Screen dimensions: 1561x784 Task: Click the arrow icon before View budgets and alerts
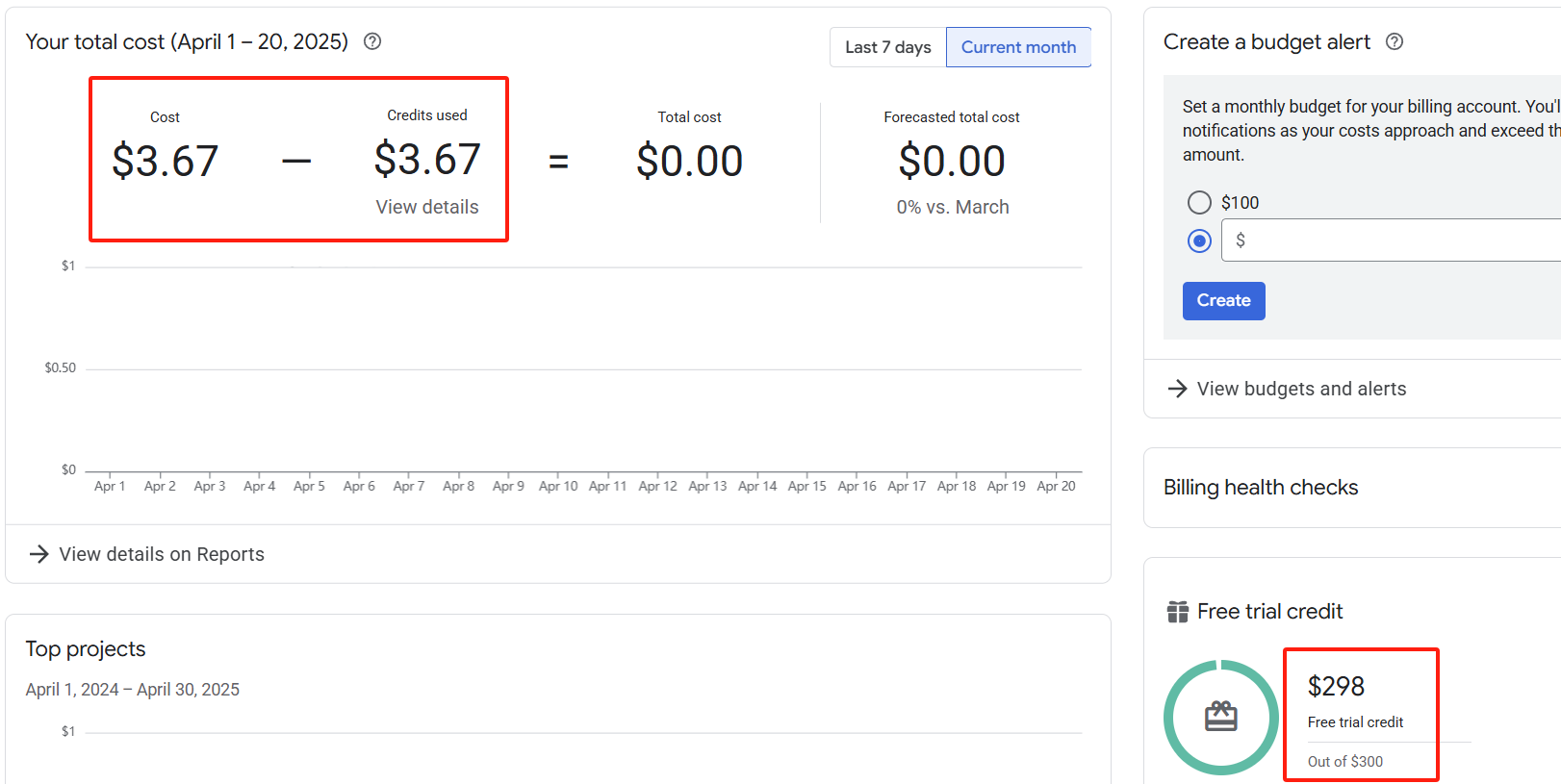(1177, 389)
